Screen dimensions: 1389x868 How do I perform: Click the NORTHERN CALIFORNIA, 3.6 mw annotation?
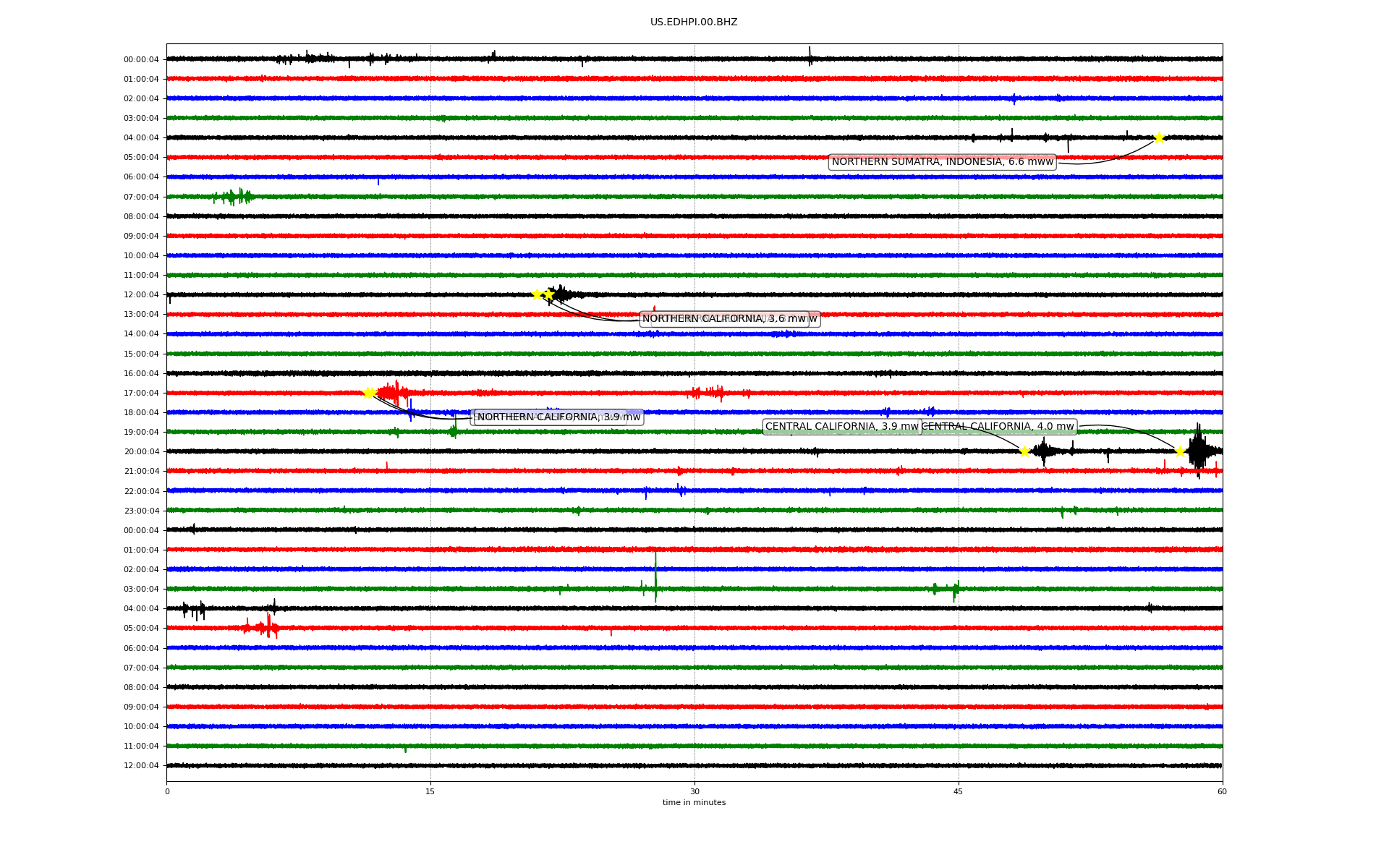click(723, 319)
